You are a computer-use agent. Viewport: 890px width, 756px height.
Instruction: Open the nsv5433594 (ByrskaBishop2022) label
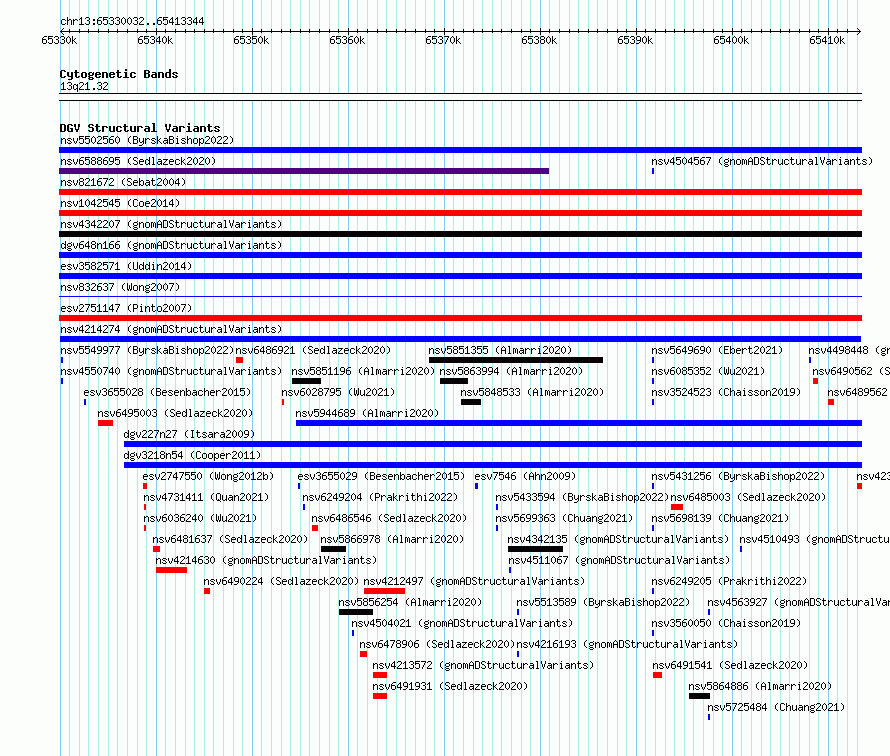coord(582,497)
